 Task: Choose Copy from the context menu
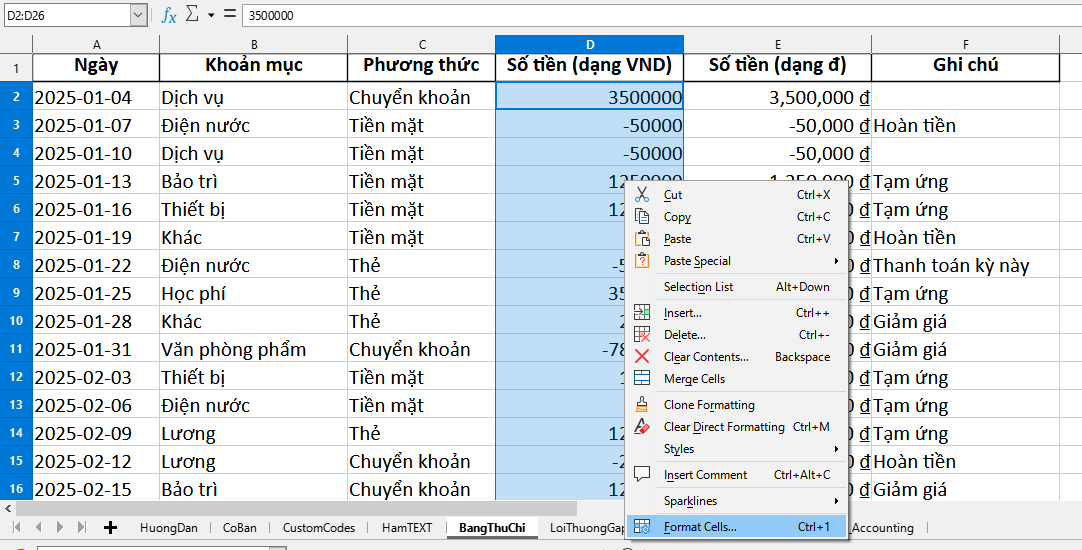(736, 217)
